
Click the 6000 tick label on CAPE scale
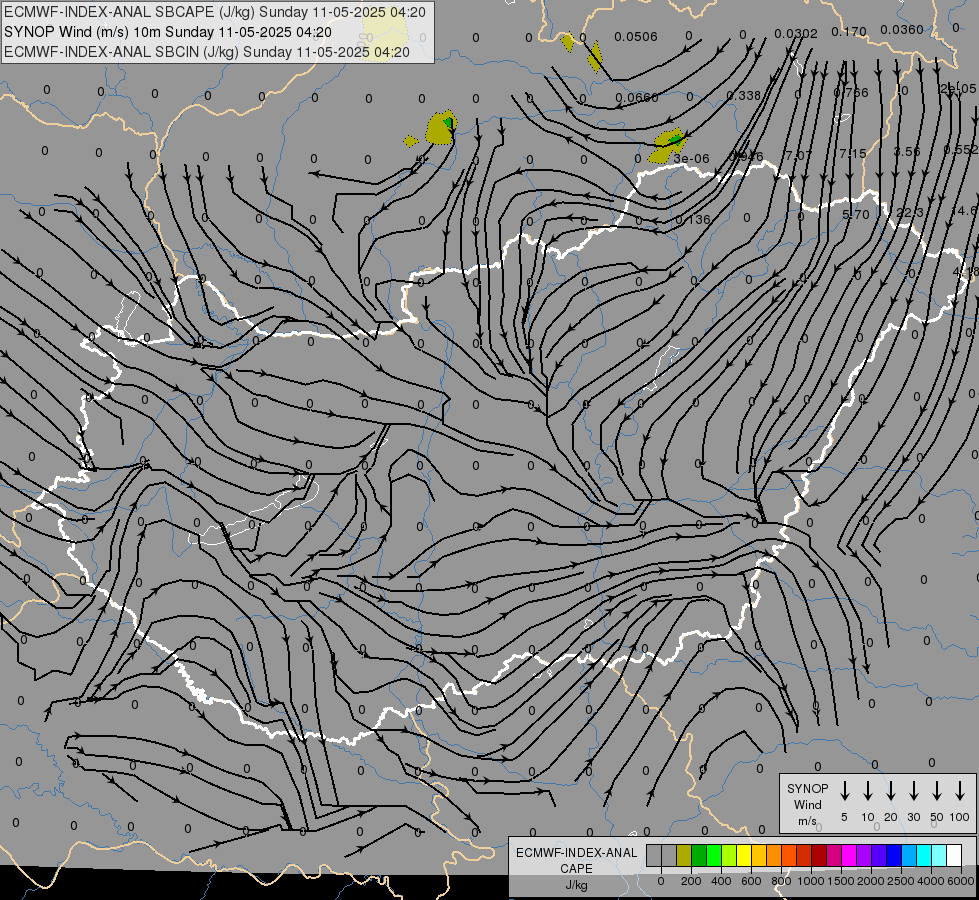pos(961,881)
